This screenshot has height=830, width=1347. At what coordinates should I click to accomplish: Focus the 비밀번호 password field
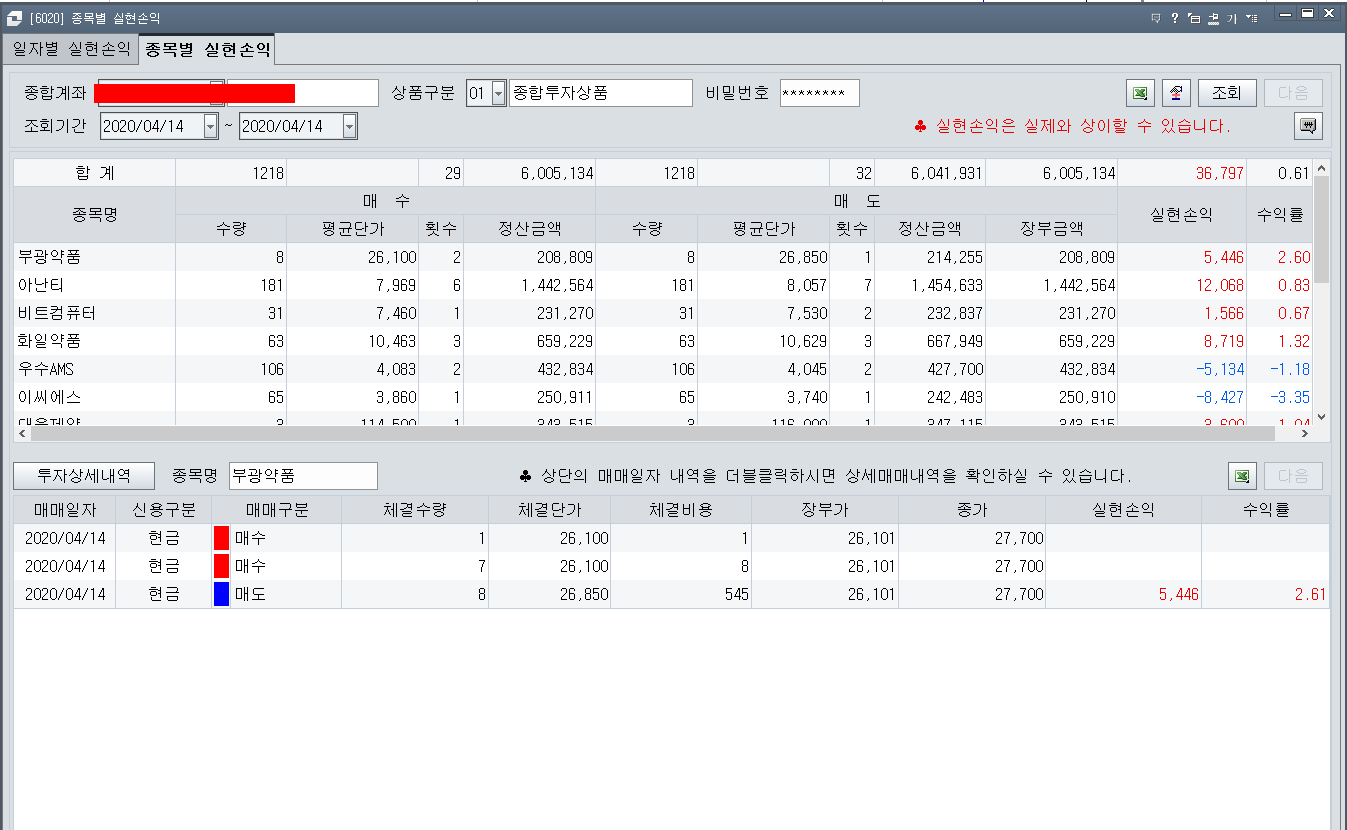click(x=819, y=93)
